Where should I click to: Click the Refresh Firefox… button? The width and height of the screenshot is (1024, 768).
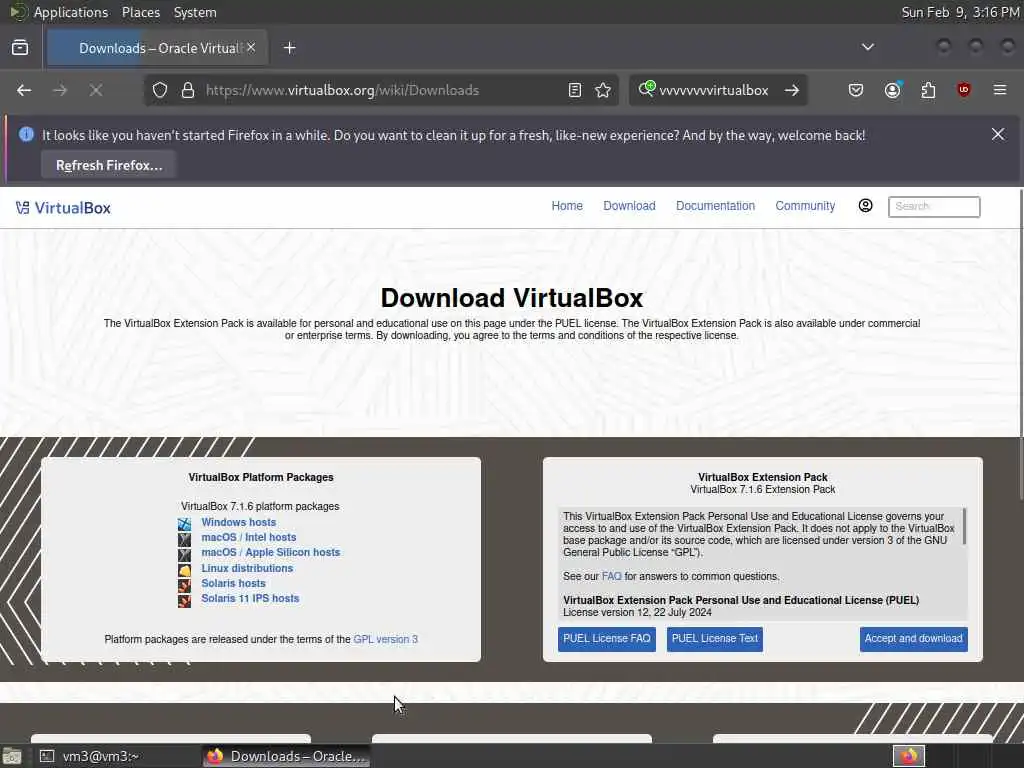coord(109,165)
